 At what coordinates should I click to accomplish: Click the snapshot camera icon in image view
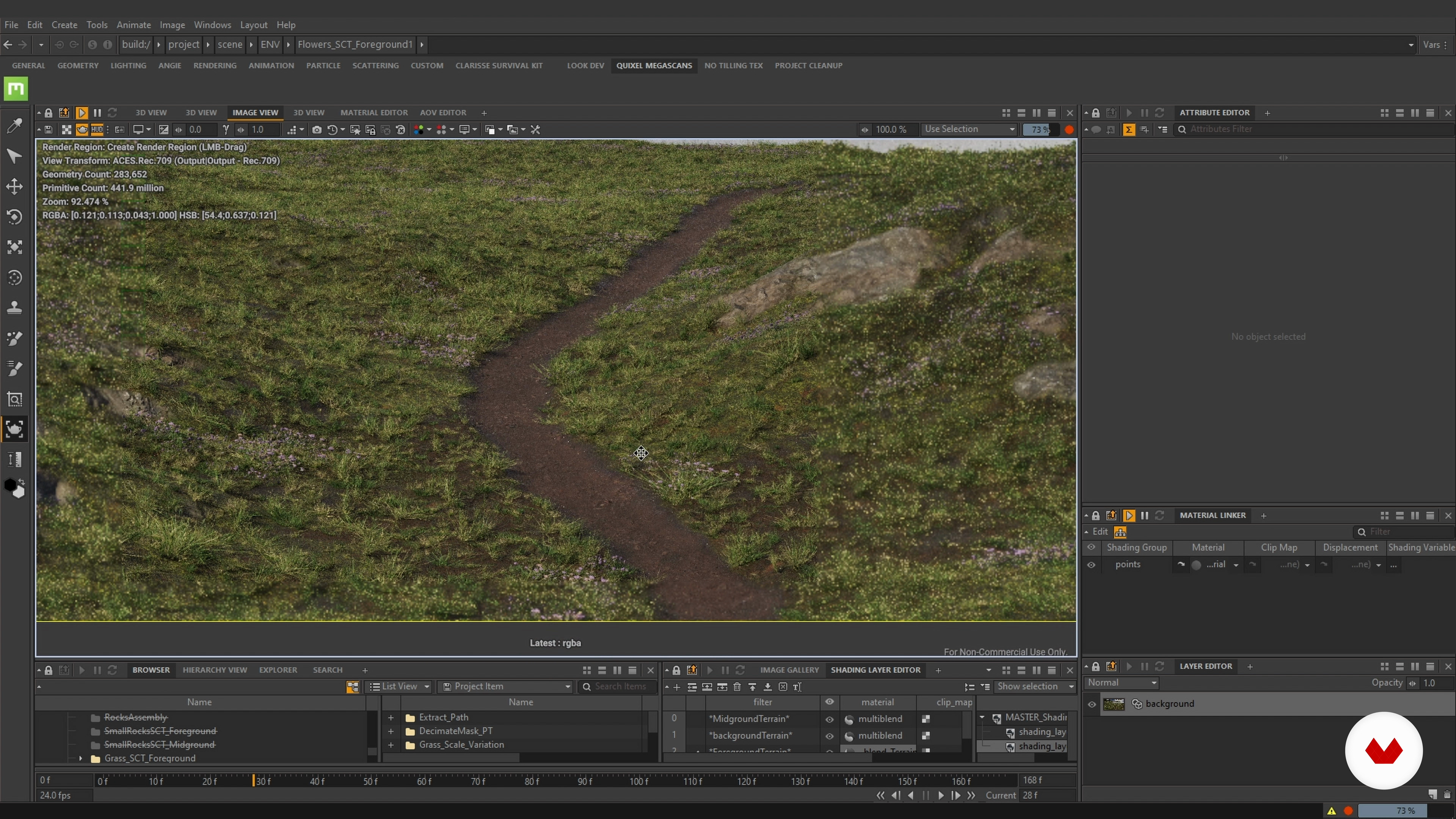point(317,130)
